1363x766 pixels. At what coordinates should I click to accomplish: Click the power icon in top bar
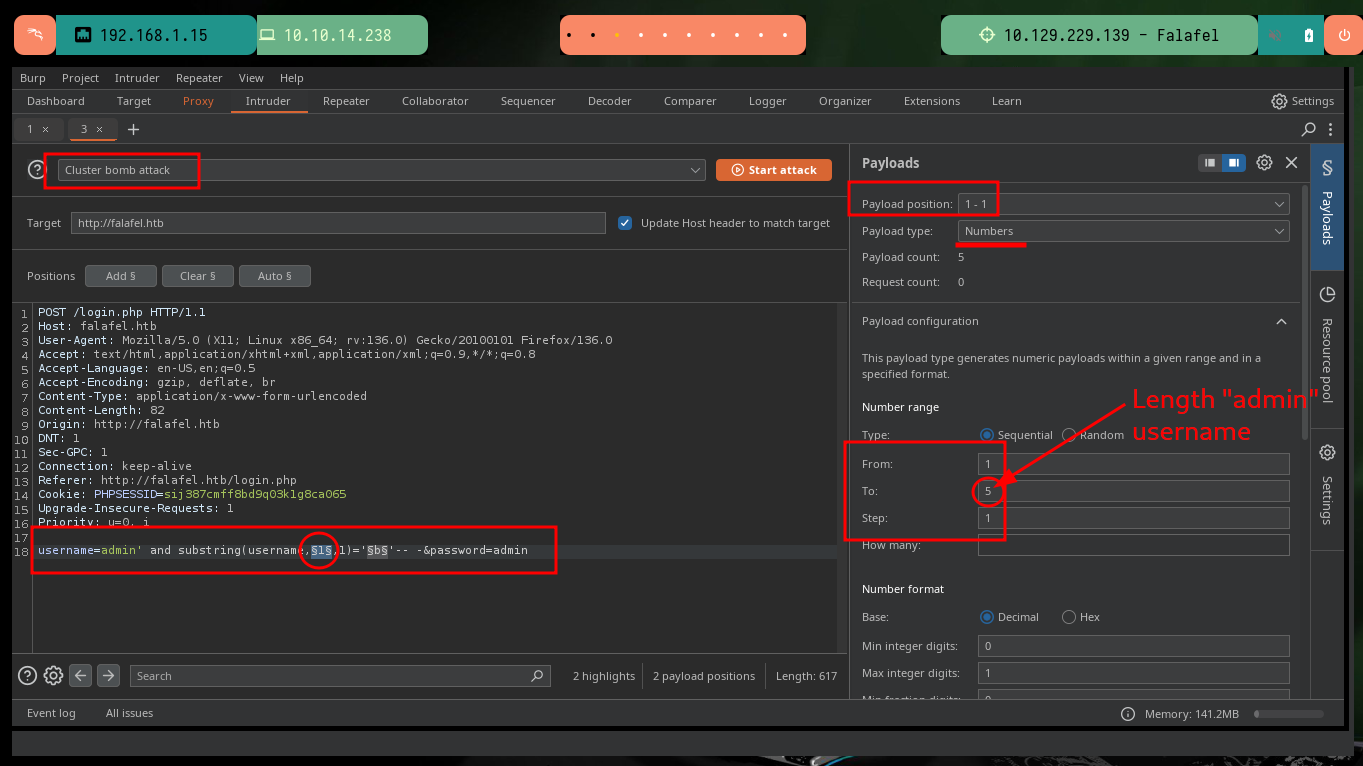coord(1343,35)
